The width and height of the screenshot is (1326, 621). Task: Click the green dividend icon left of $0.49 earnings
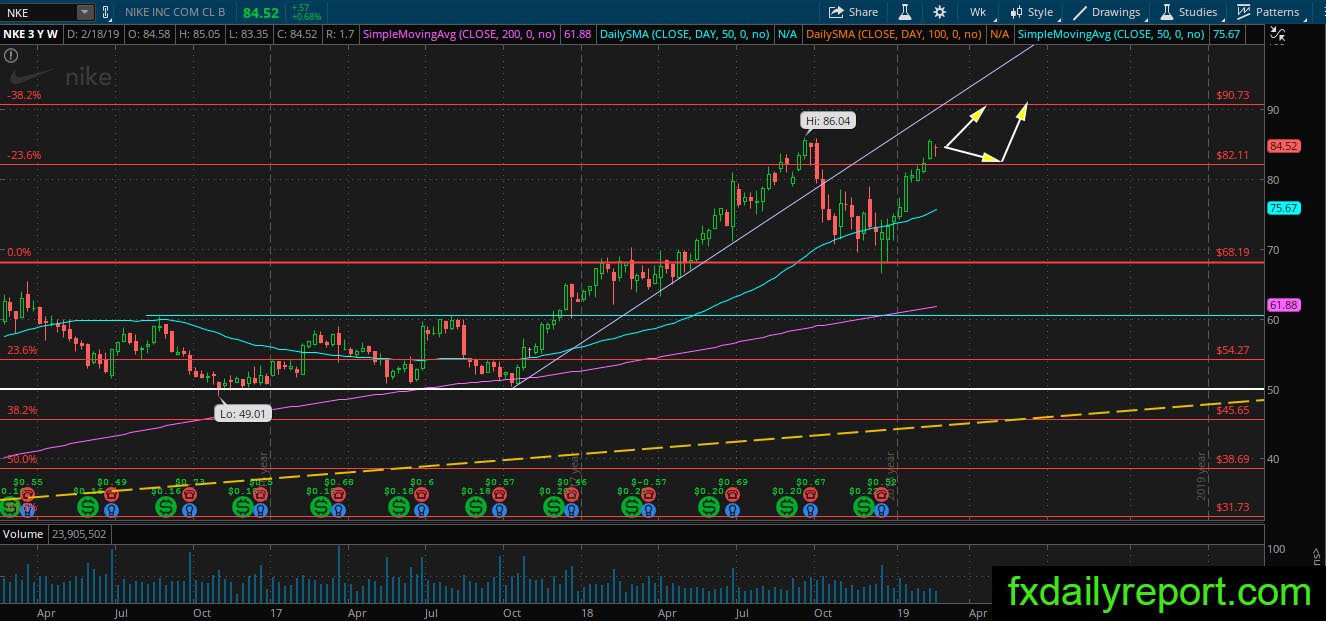point(86,508)
